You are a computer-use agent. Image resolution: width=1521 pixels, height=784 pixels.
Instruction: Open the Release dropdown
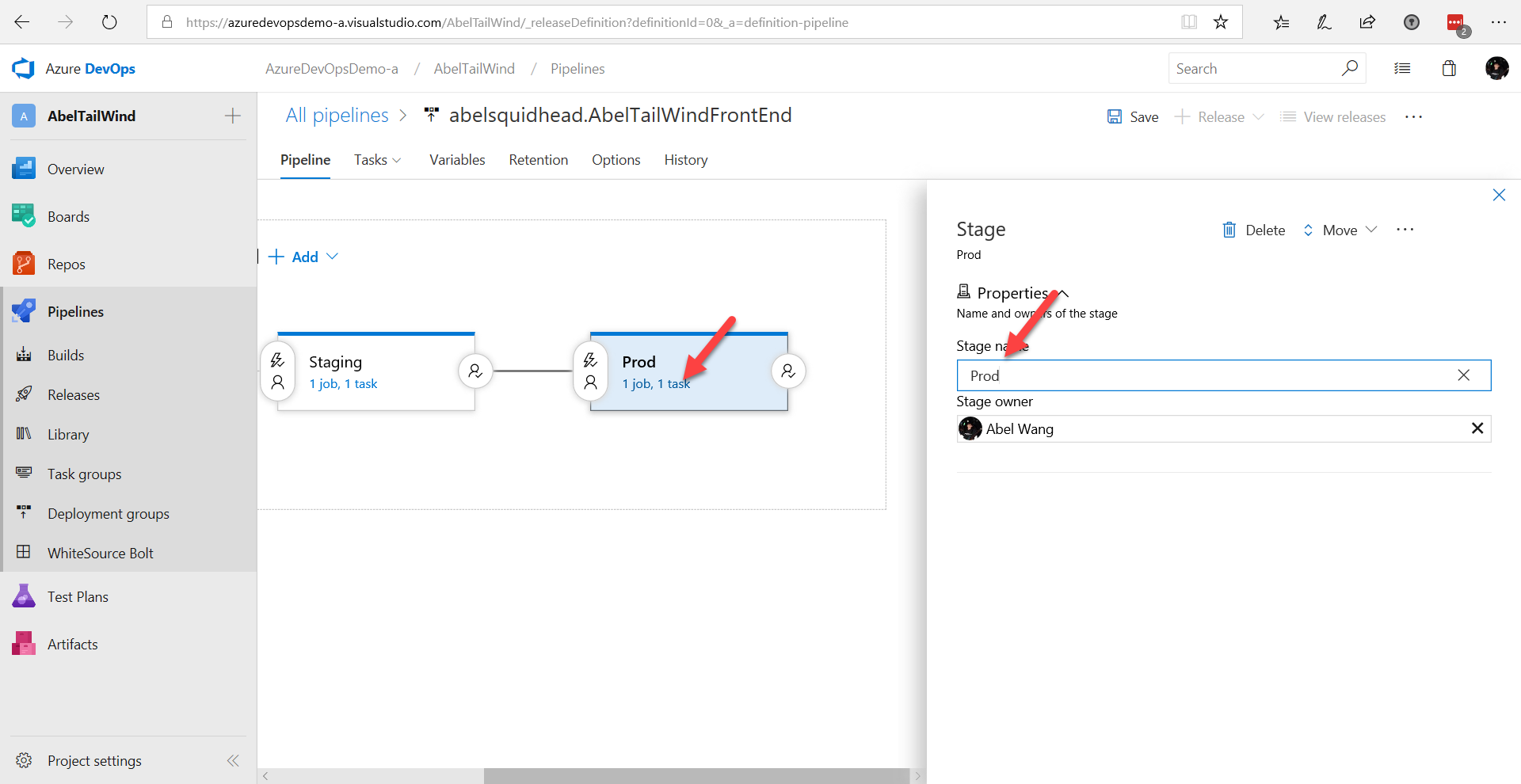(1220, 117)
